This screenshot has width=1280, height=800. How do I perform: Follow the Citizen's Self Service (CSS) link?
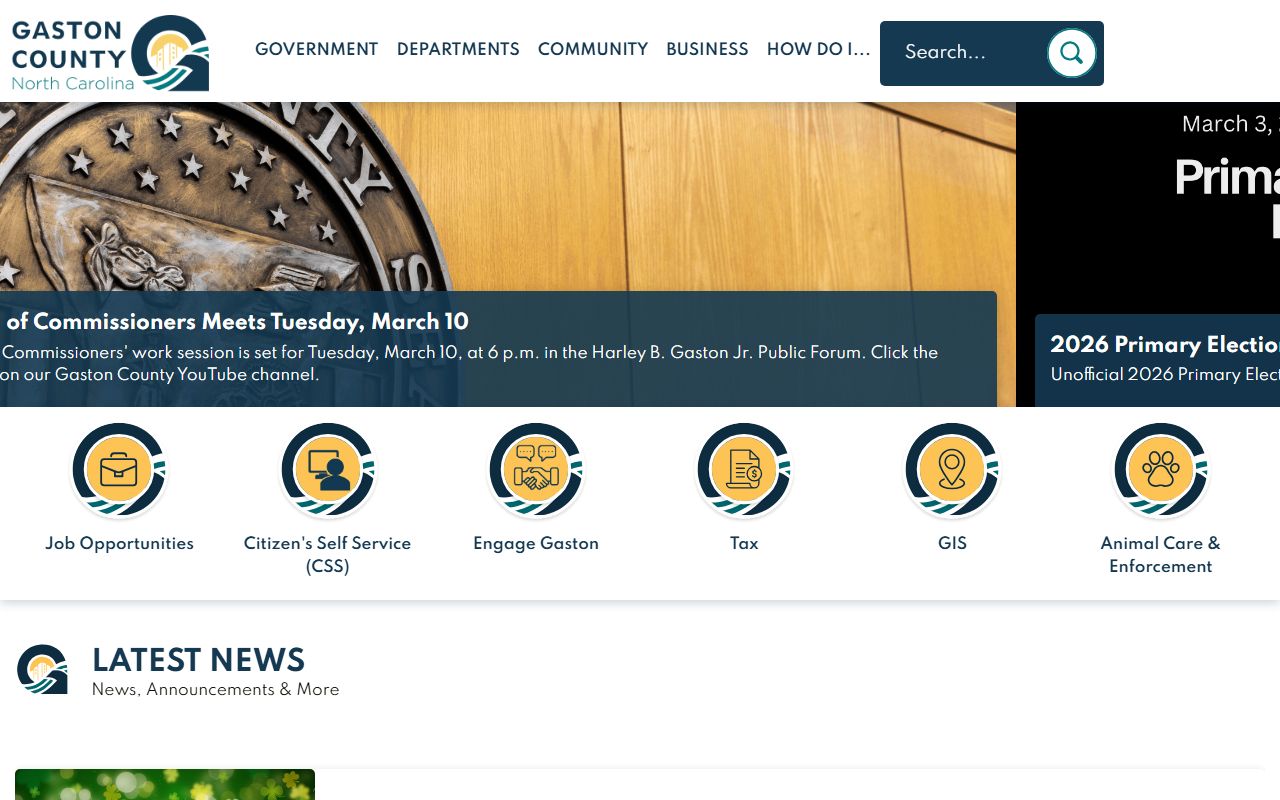327,554
